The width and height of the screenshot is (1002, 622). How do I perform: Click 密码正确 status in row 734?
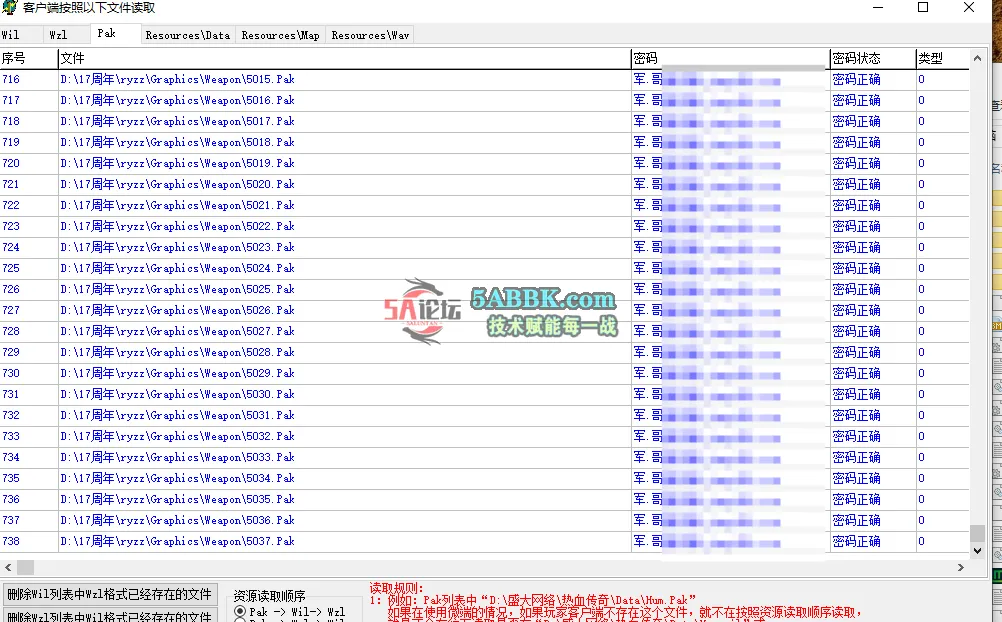coord(856,457)
